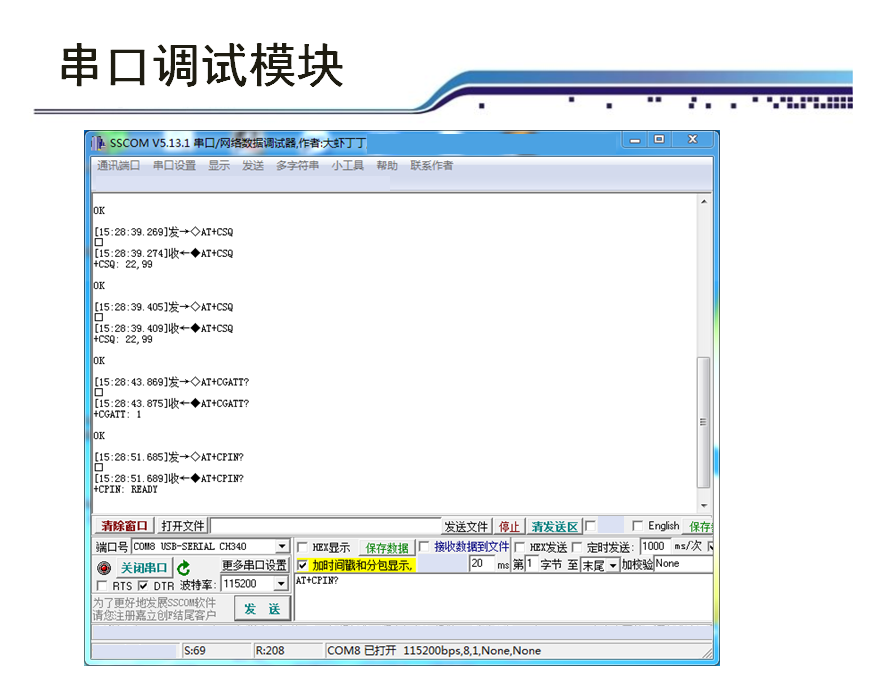Enable HEX发送 checkbox

click(520, 547)
